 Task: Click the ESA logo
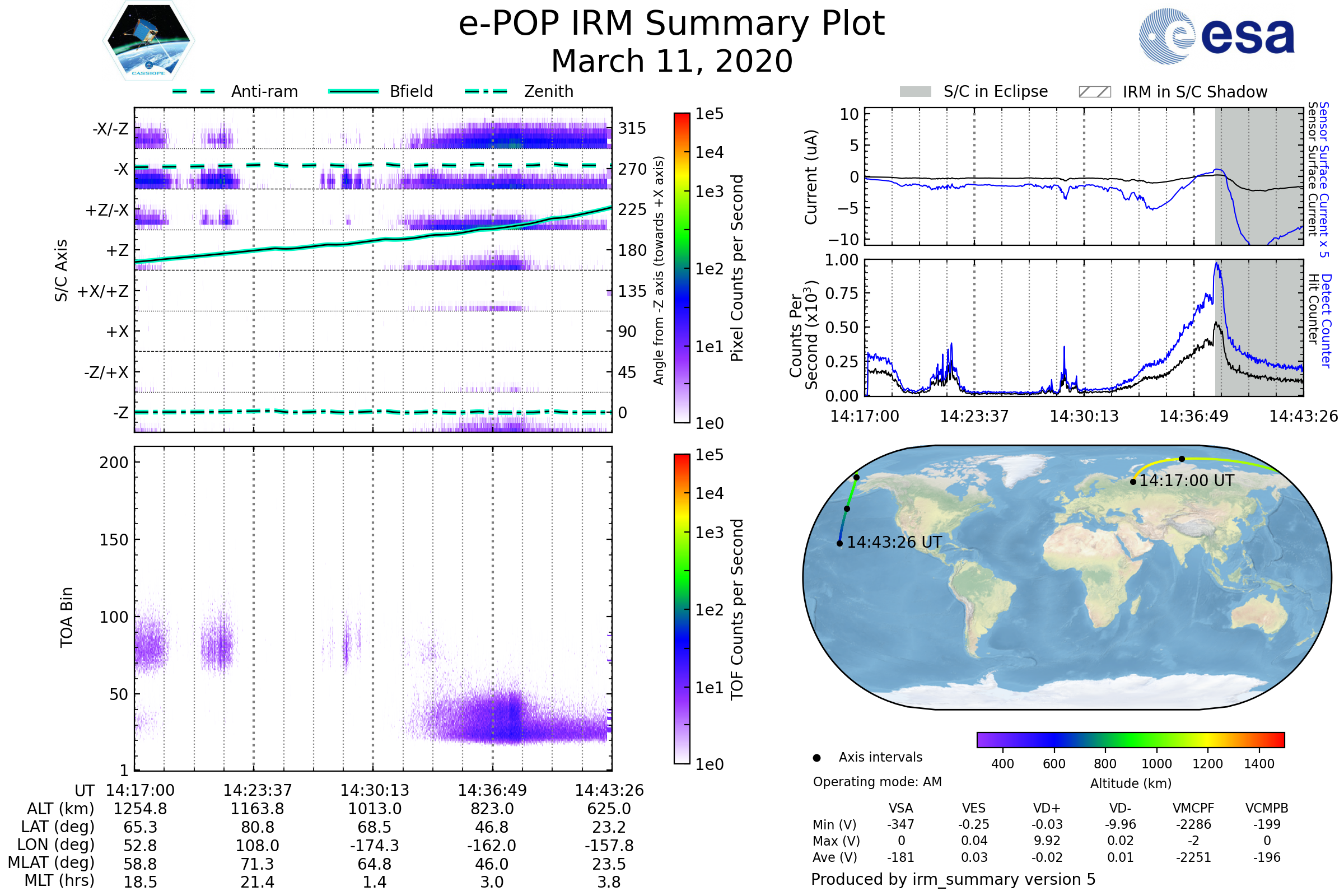click(1216, 36)
